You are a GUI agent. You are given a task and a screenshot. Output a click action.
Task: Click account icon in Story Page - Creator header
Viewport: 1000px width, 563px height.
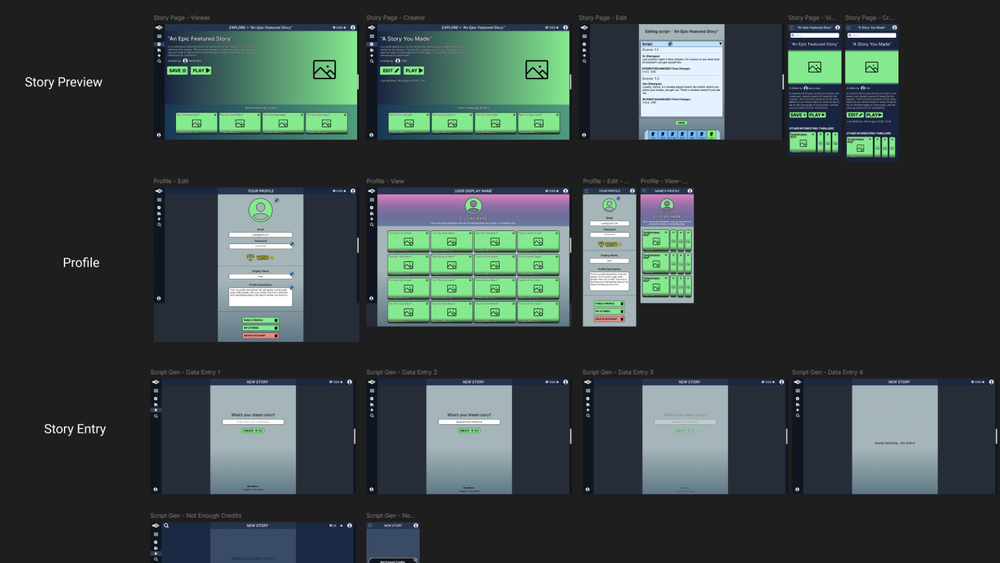(565, 27)
